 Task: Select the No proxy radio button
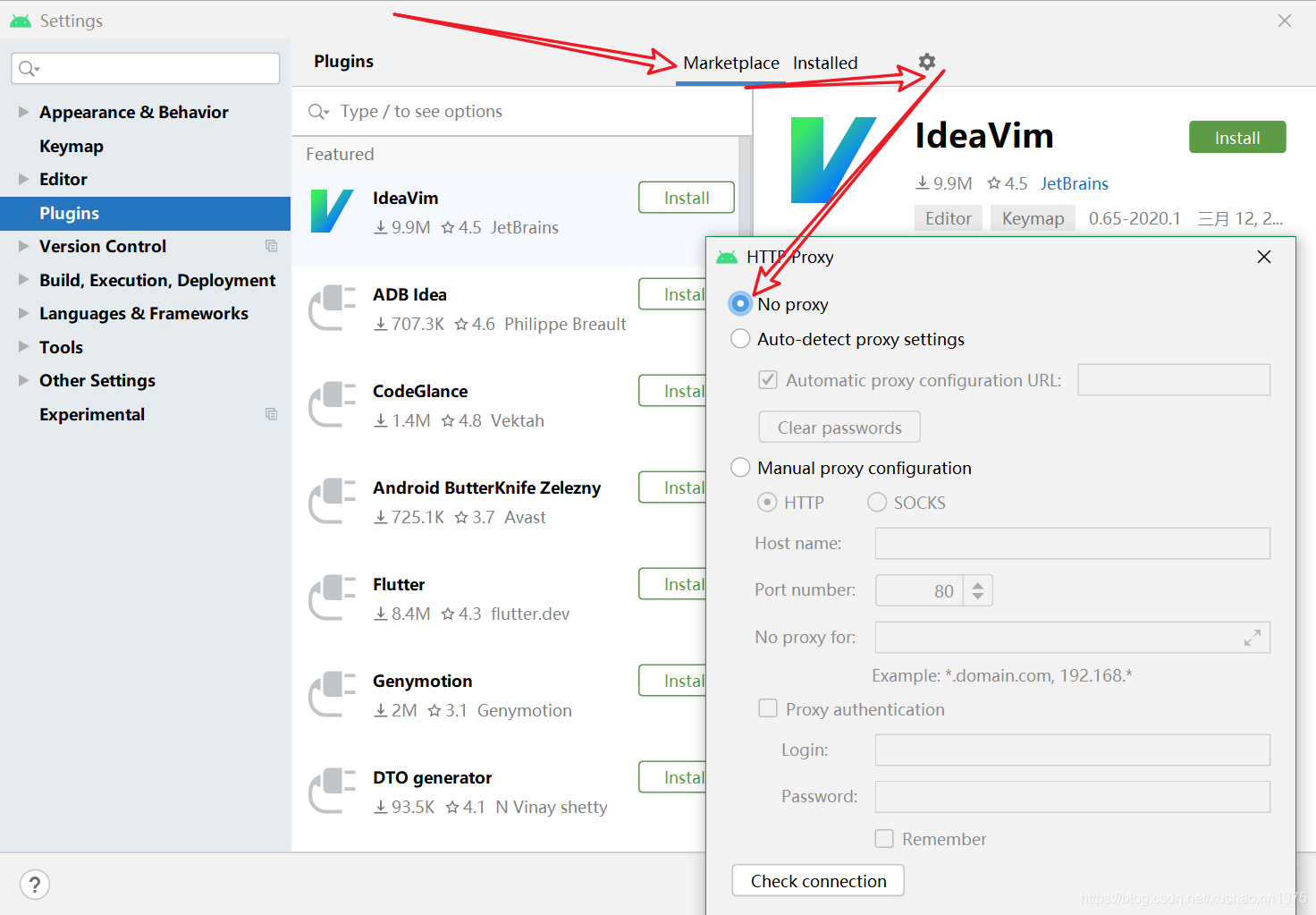(740, 304)
